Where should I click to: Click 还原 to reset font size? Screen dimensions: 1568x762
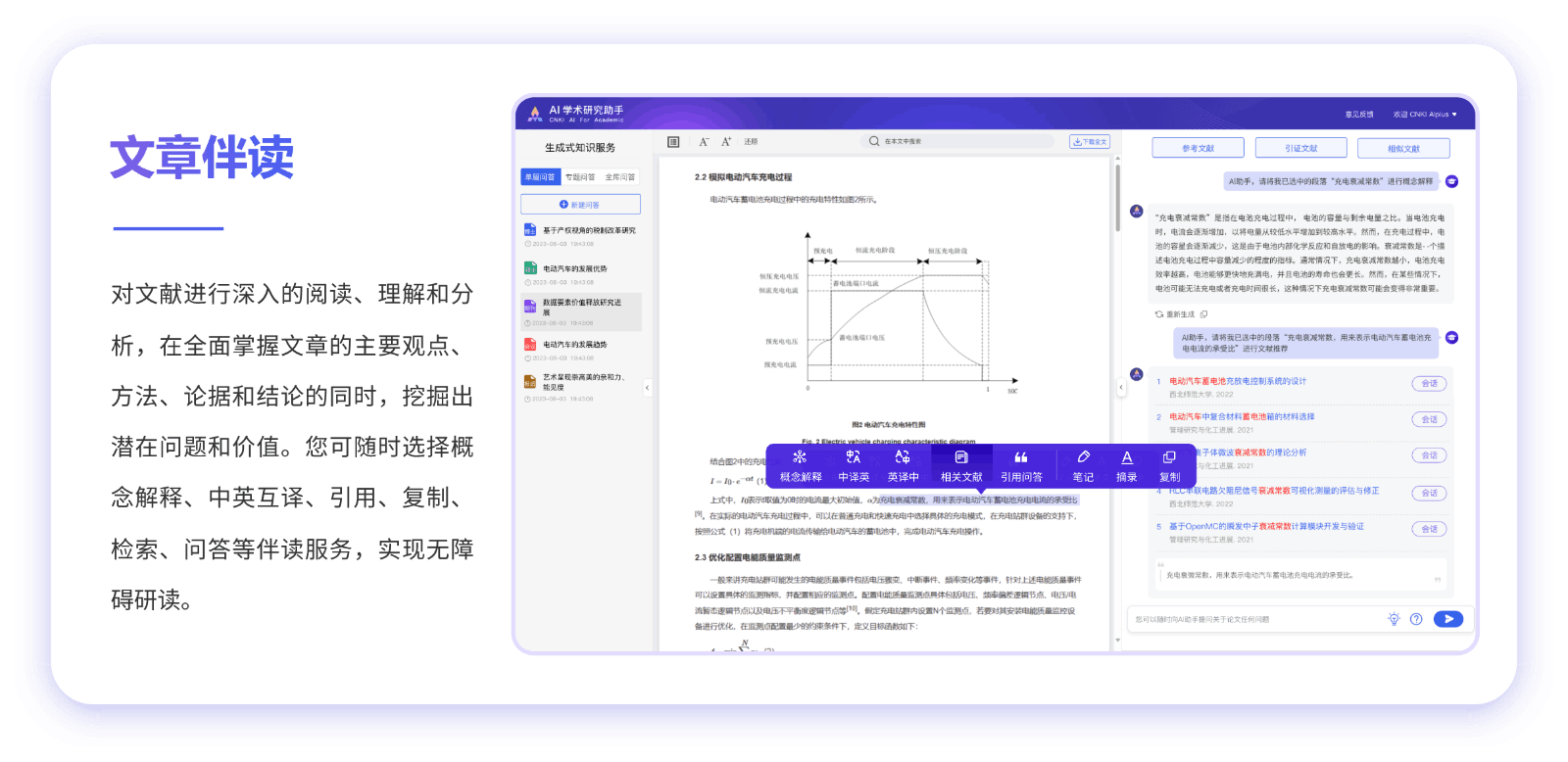751,142
